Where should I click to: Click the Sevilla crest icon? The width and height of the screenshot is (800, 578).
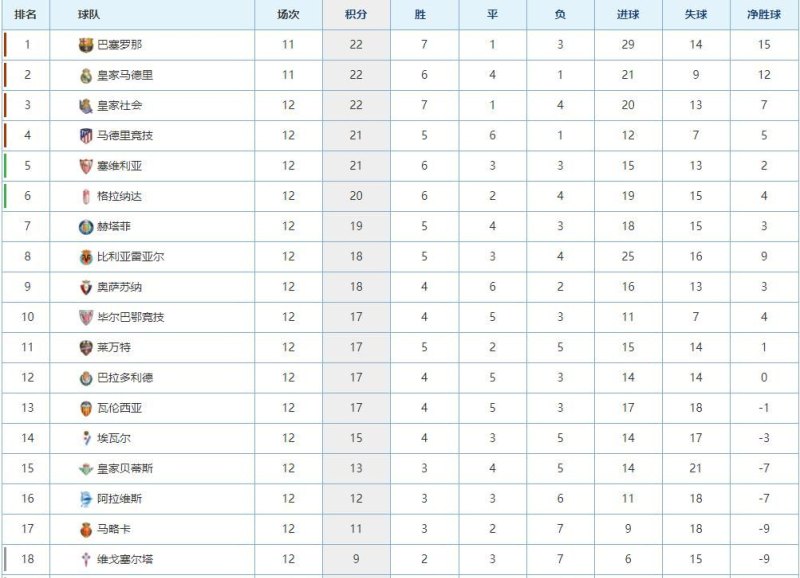(85, 166)
